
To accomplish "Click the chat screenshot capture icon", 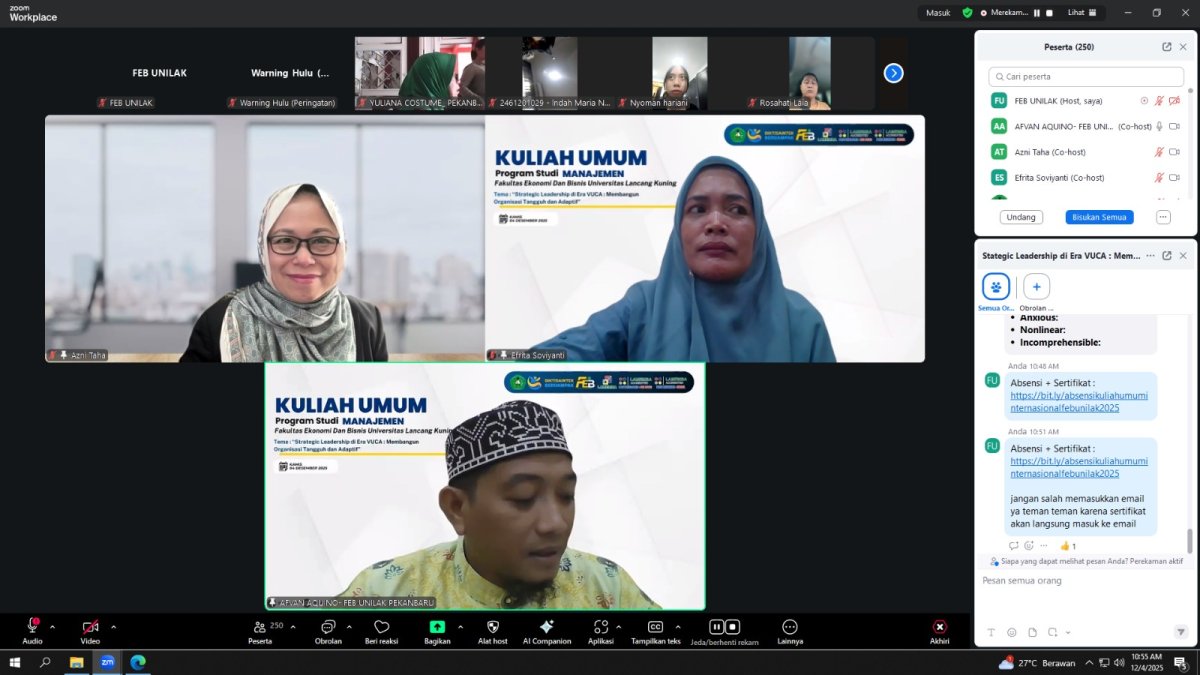I will [1052, 632].
